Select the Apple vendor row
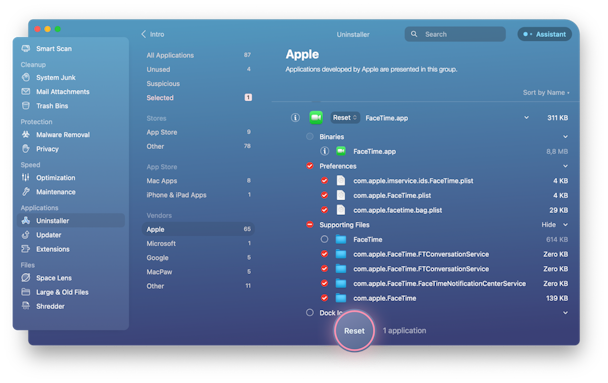 pos(198,229)
